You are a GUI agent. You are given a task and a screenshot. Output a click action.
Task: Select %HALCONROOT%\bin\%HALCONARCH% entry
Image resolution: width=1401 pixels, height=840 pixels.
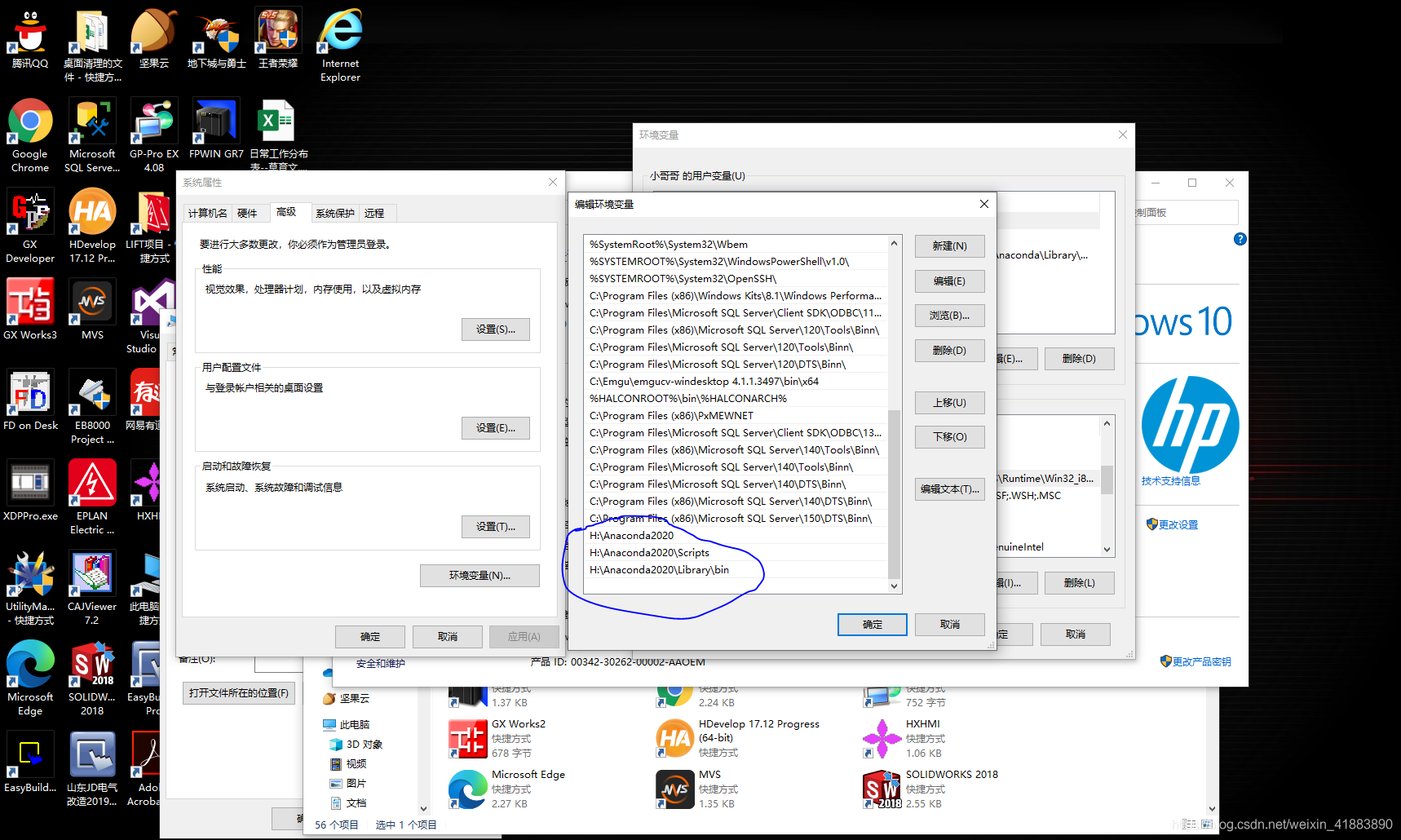[736, 399]
